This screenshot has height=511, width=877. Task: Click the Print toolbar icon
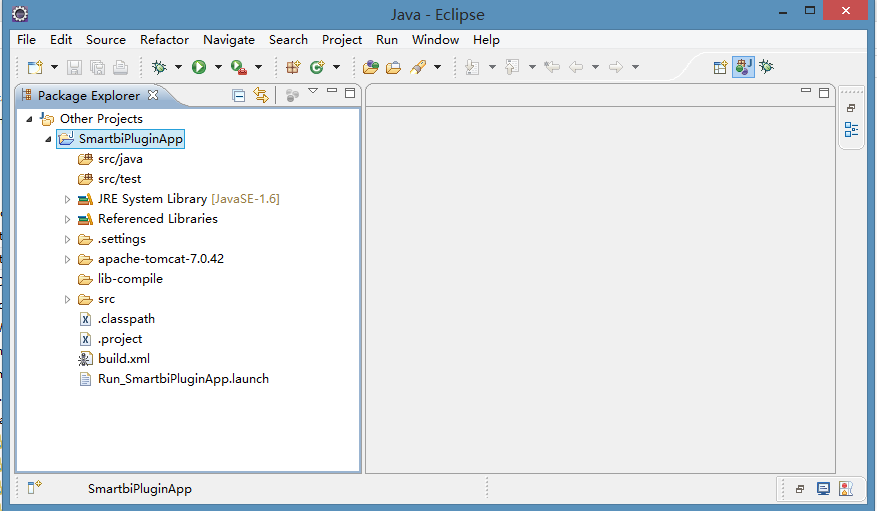pyautogui.click(x=120, y=67)
